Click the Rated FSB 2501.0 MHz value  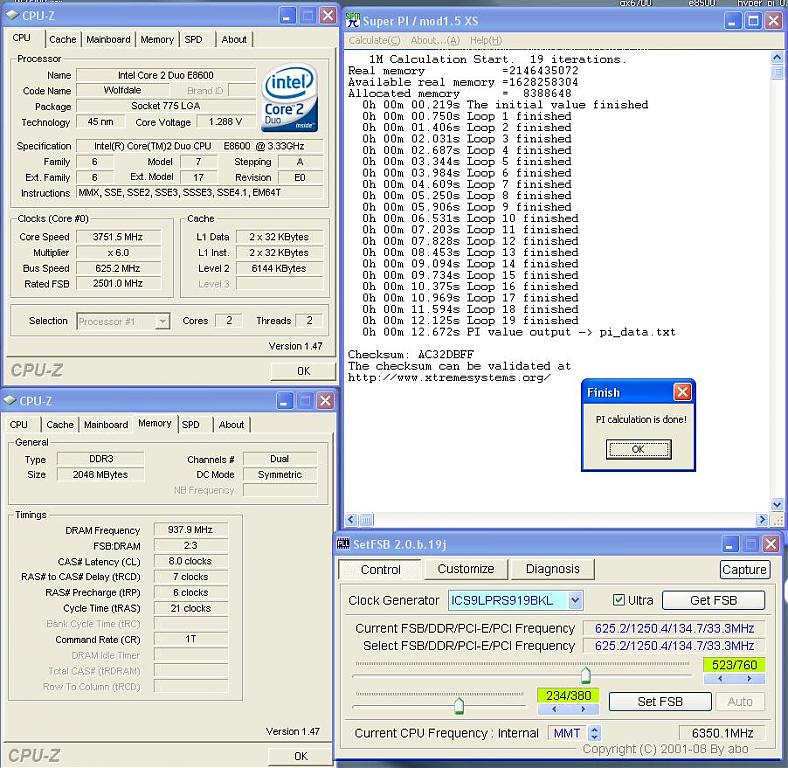tap(118, 283)
